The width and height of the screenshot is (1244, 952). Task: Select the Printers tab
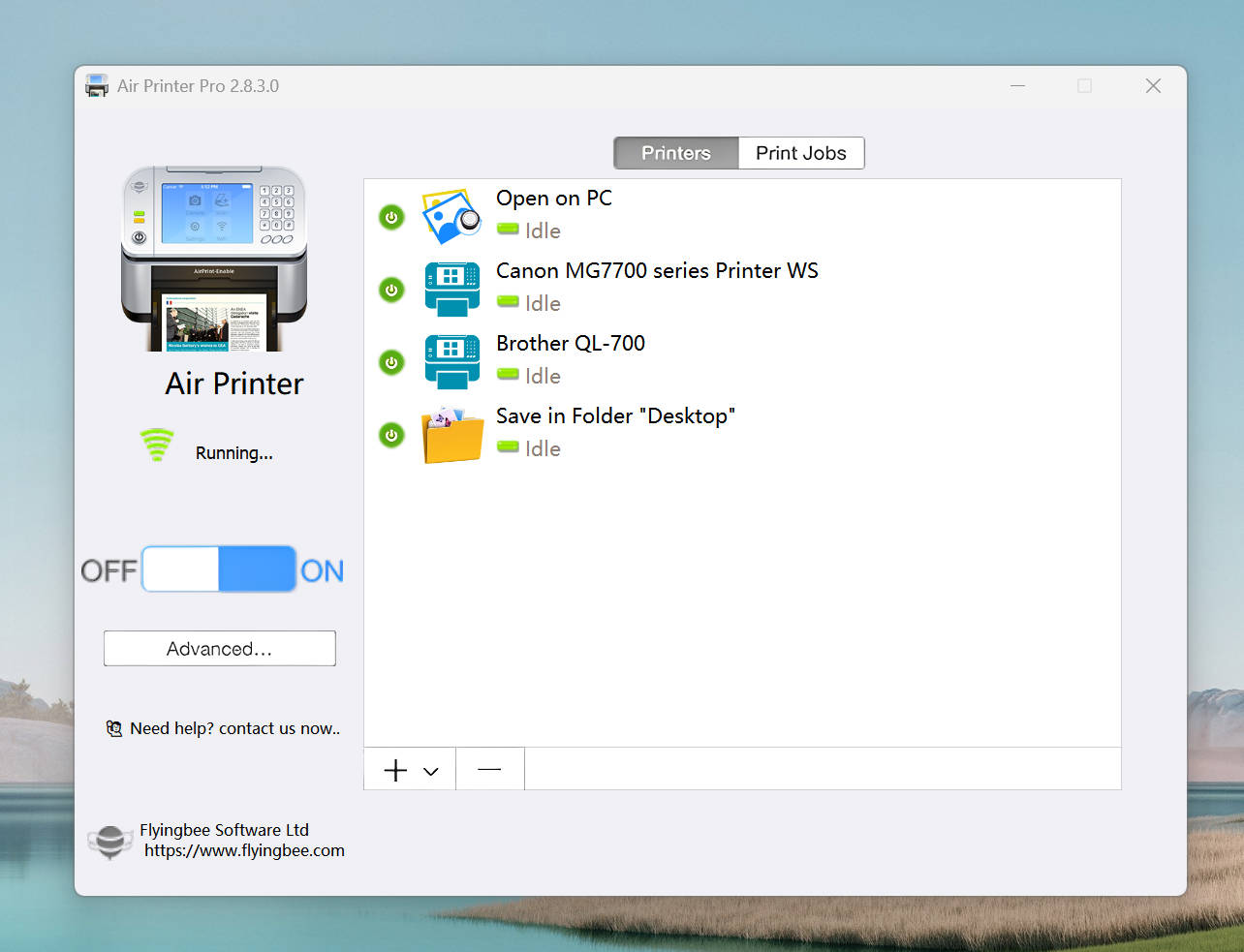[676, 153]
